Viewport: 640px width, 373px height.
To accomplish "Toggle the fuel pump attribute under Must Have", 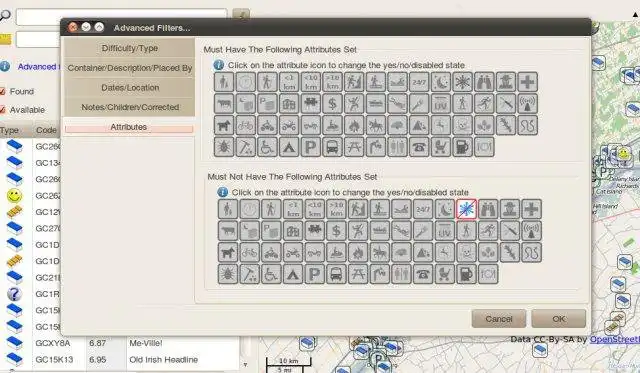I will (462, 147).
